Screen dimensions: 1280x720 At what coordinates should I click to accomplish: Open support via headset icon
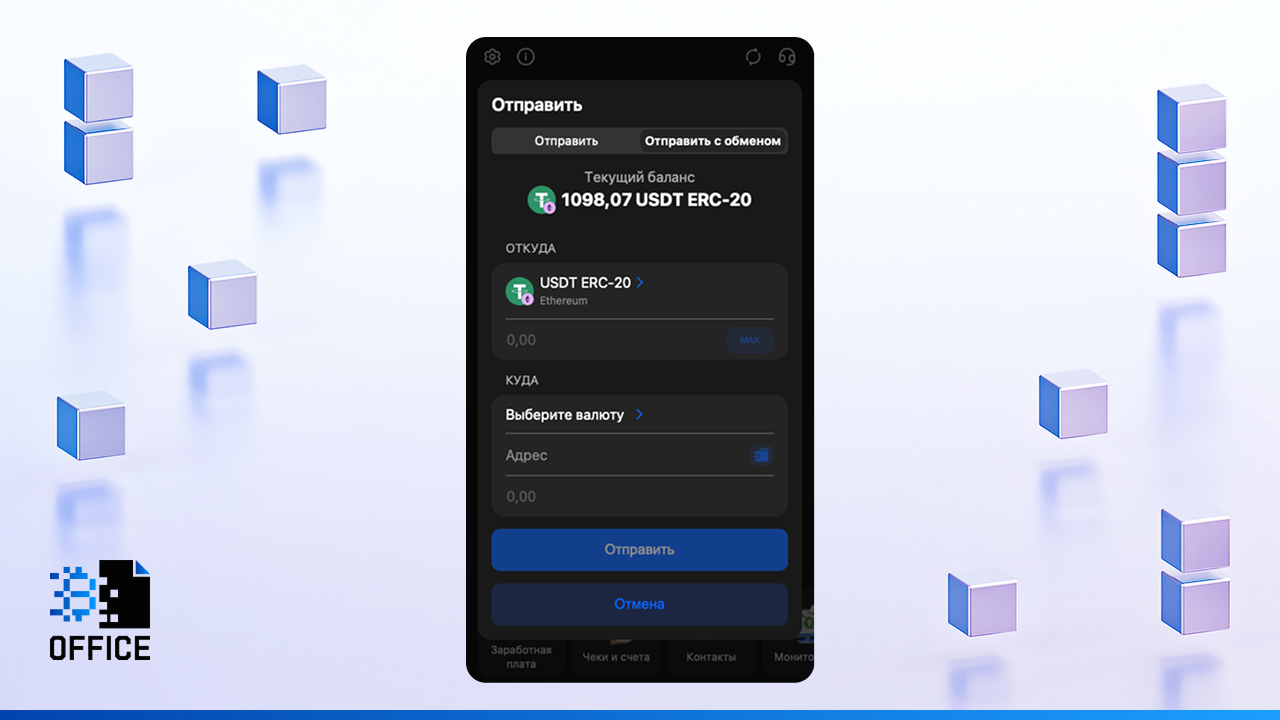click(787, 57)
